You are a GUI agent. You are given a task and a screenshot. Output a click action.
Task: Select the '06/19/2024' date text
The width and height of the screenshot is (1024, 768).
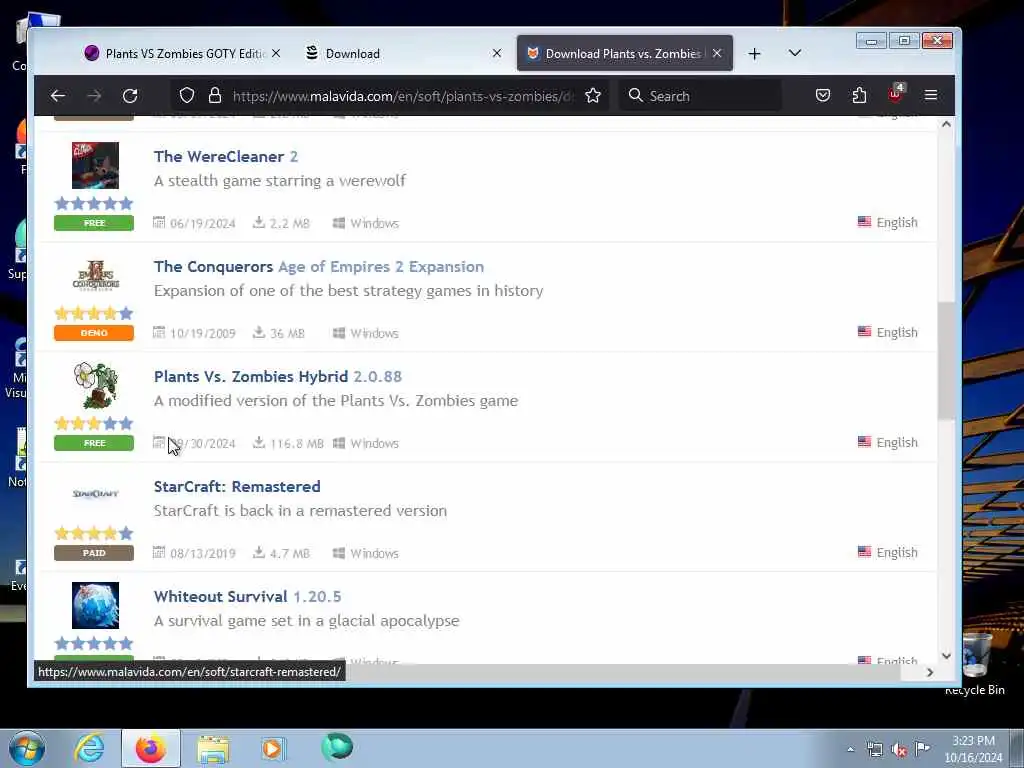(x=202, y=223)
